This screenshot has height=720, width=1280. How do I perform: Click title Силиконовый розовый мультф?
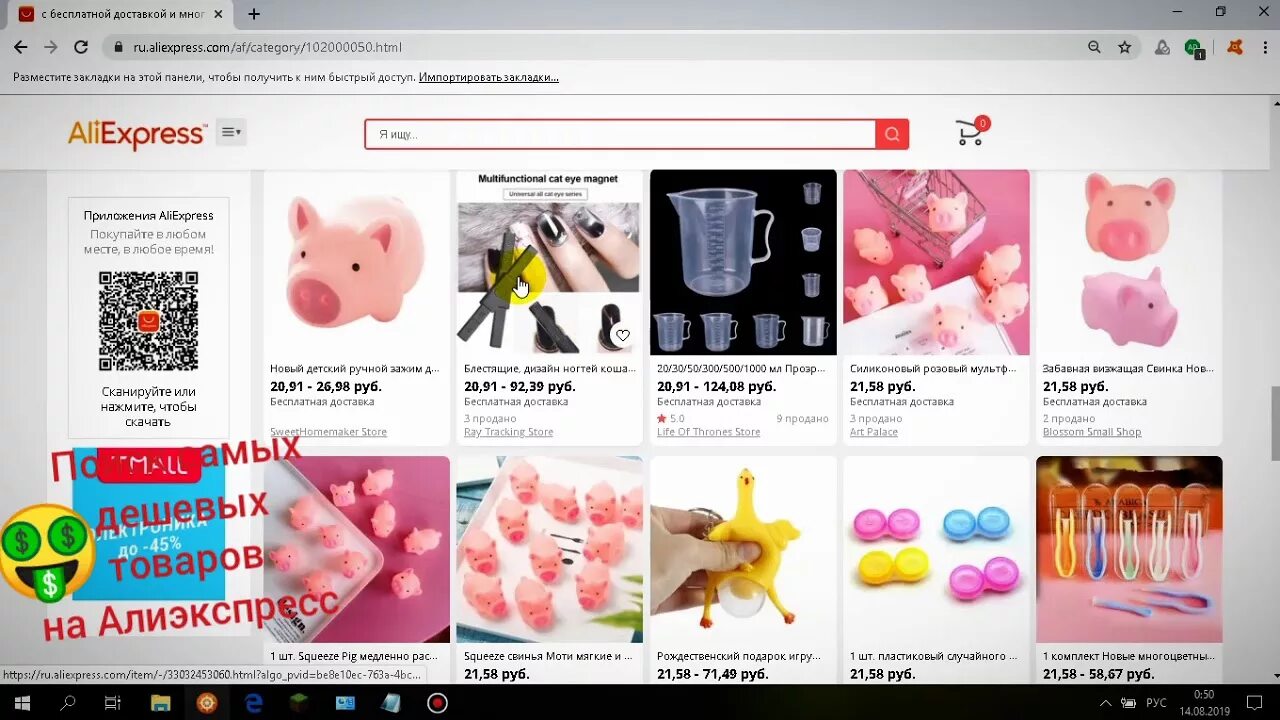[933, 369]
